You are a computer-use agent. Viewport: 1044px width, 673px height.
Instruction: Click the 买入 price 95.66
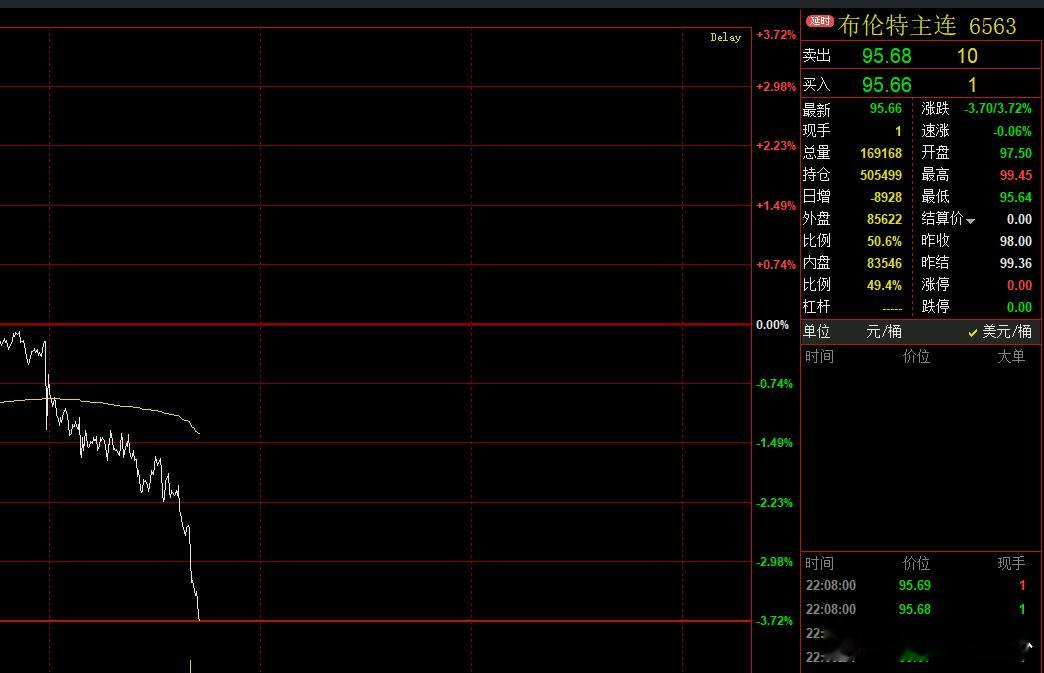tap(886, 85)
